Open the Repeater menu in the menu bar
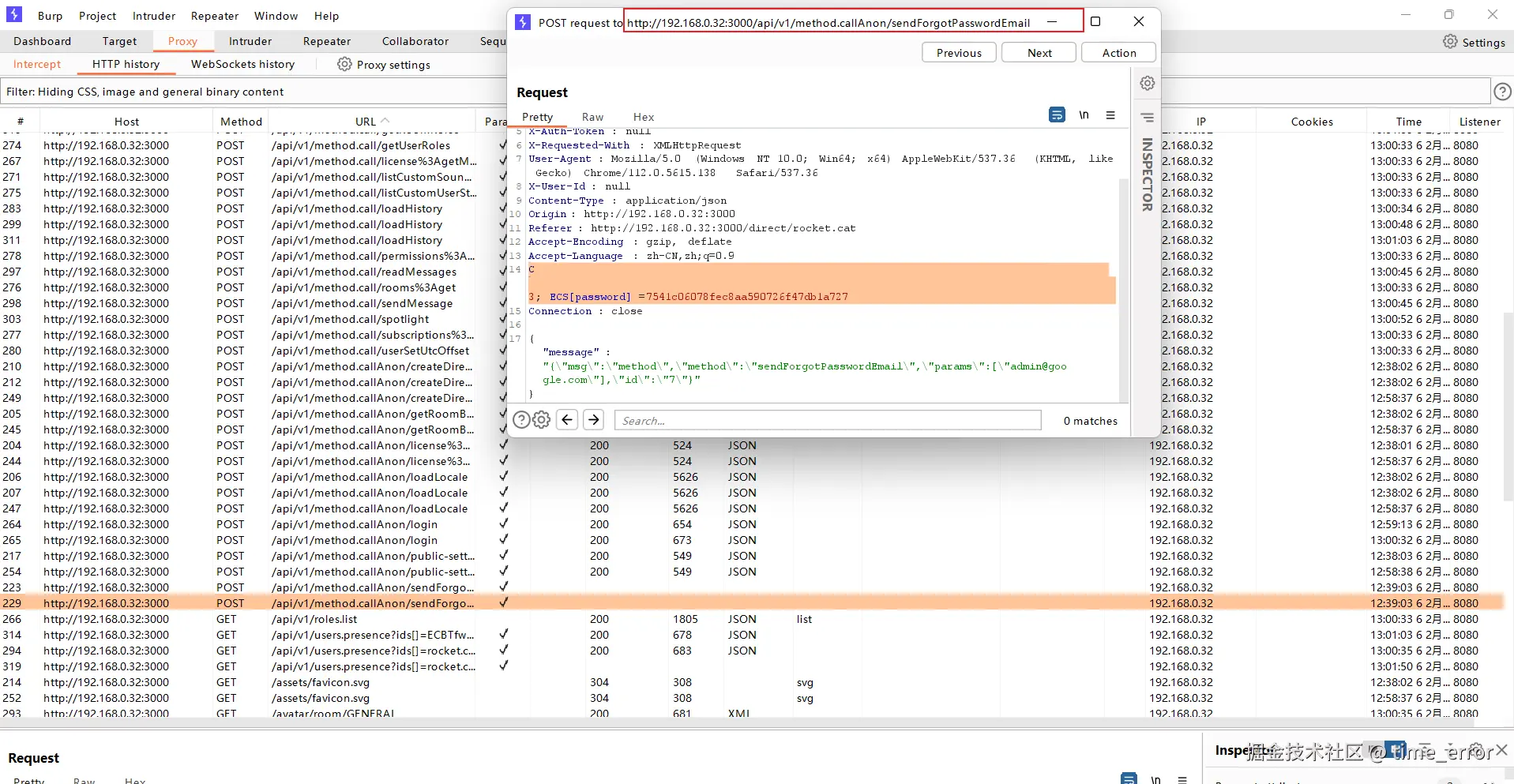1514x784 pixels. coord(215,16)
